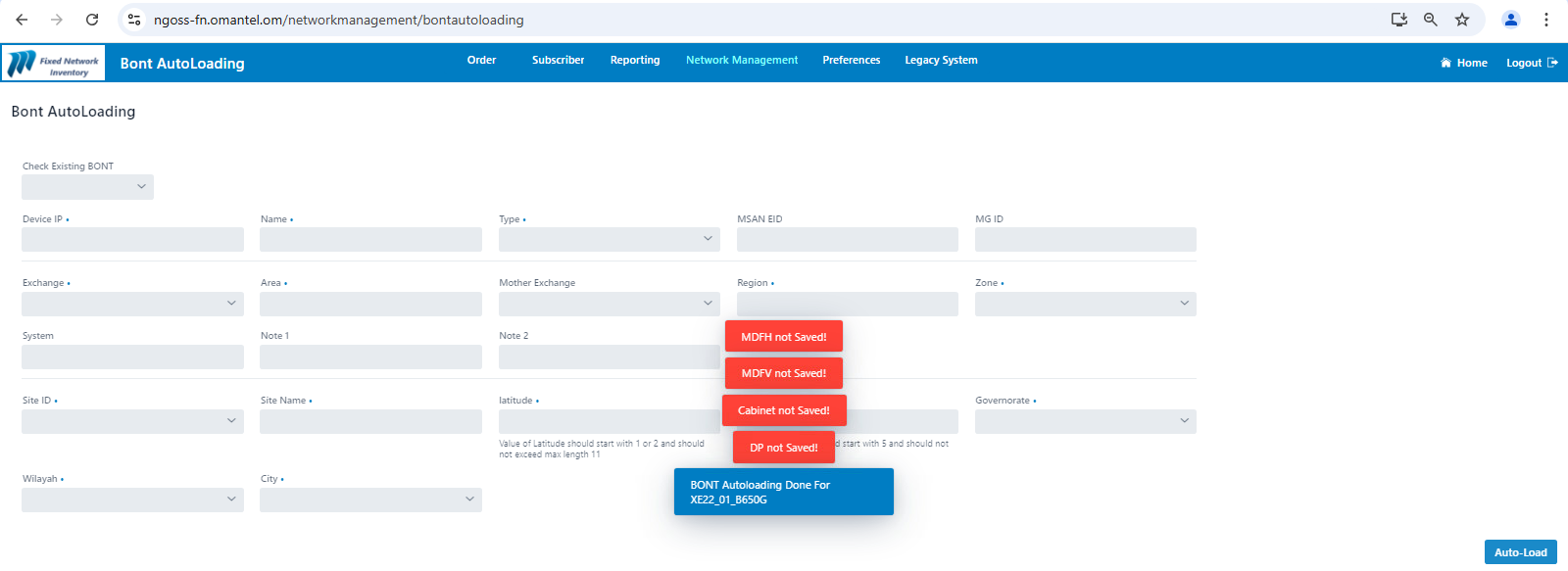This screenshot has height=571, width=1568.
Task: Click into the Device IP field
Action: point(132,240)
